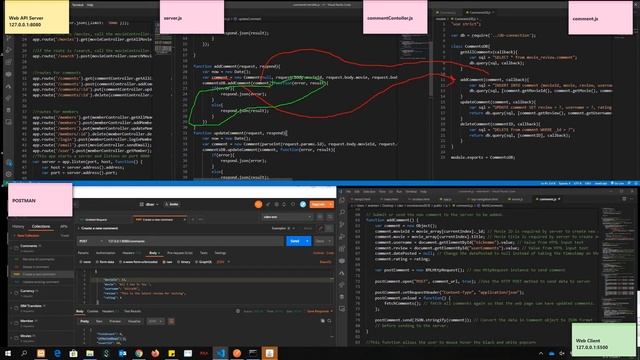Screen dimensions: 640x360
Task: Click Windows Start button
Action: [x=8, y=353]
